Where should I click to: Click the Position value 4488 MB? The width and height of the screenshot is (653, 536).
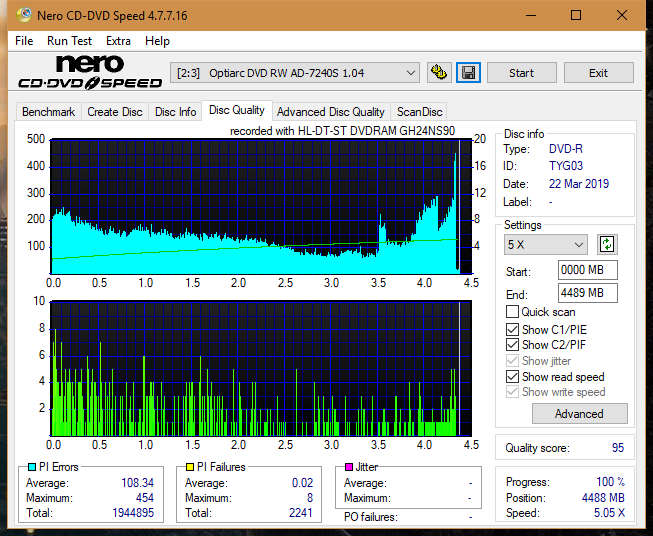click(x=603, y=498)
